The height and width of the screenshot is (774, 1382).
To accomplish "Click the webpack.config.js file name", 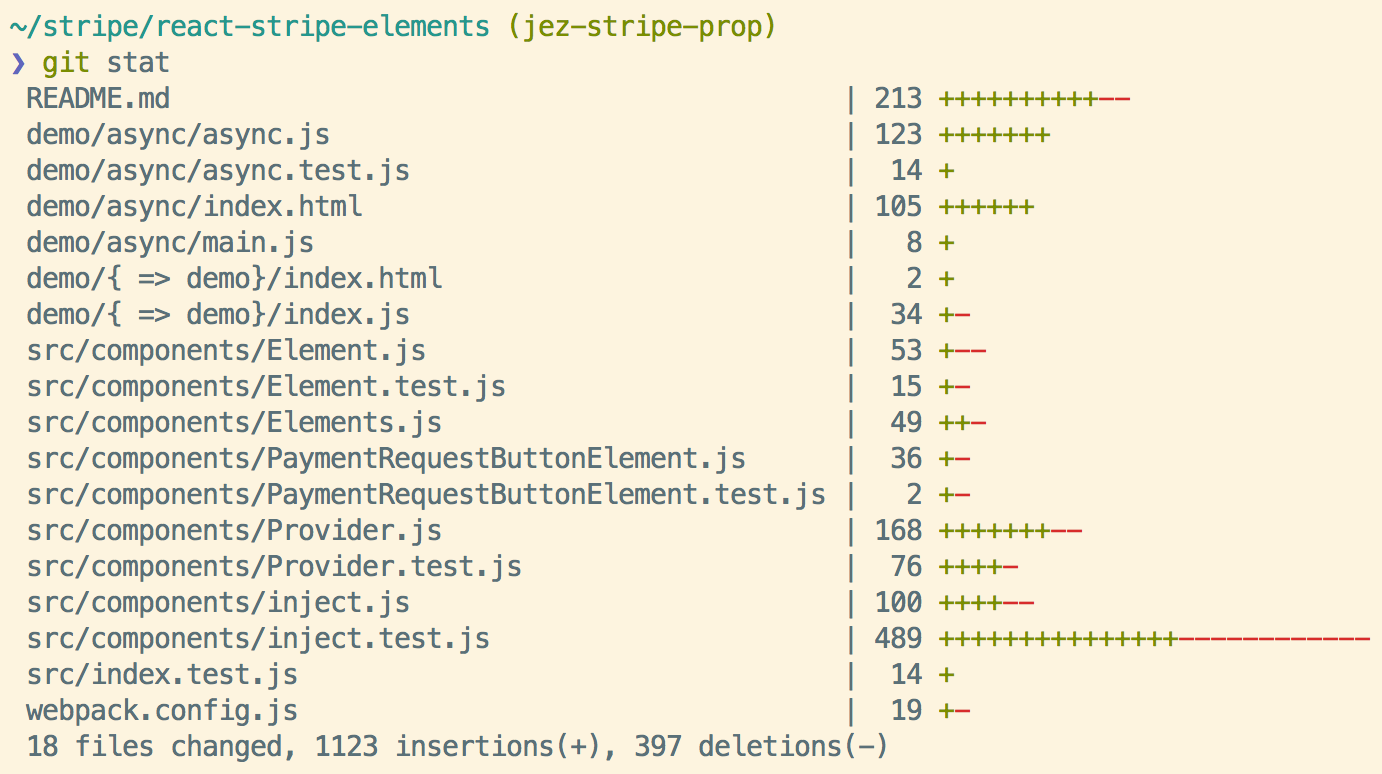I will pyautogui.click(x=162, y=711).
